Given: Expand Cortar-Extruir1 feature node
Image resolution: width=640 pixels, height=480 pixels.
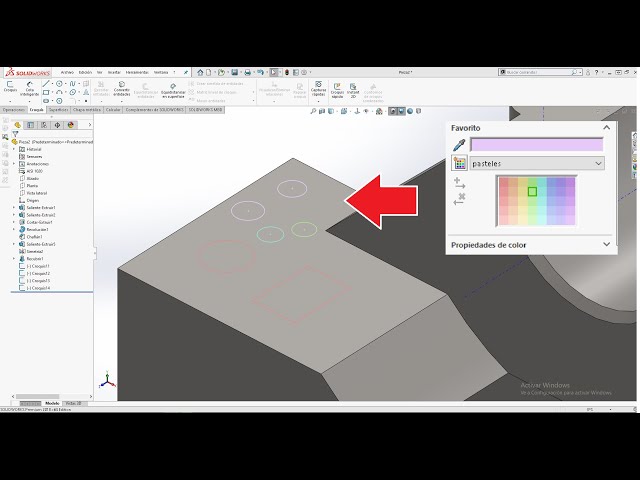Looking at the screenshot, I should click(x=14, y=222).
